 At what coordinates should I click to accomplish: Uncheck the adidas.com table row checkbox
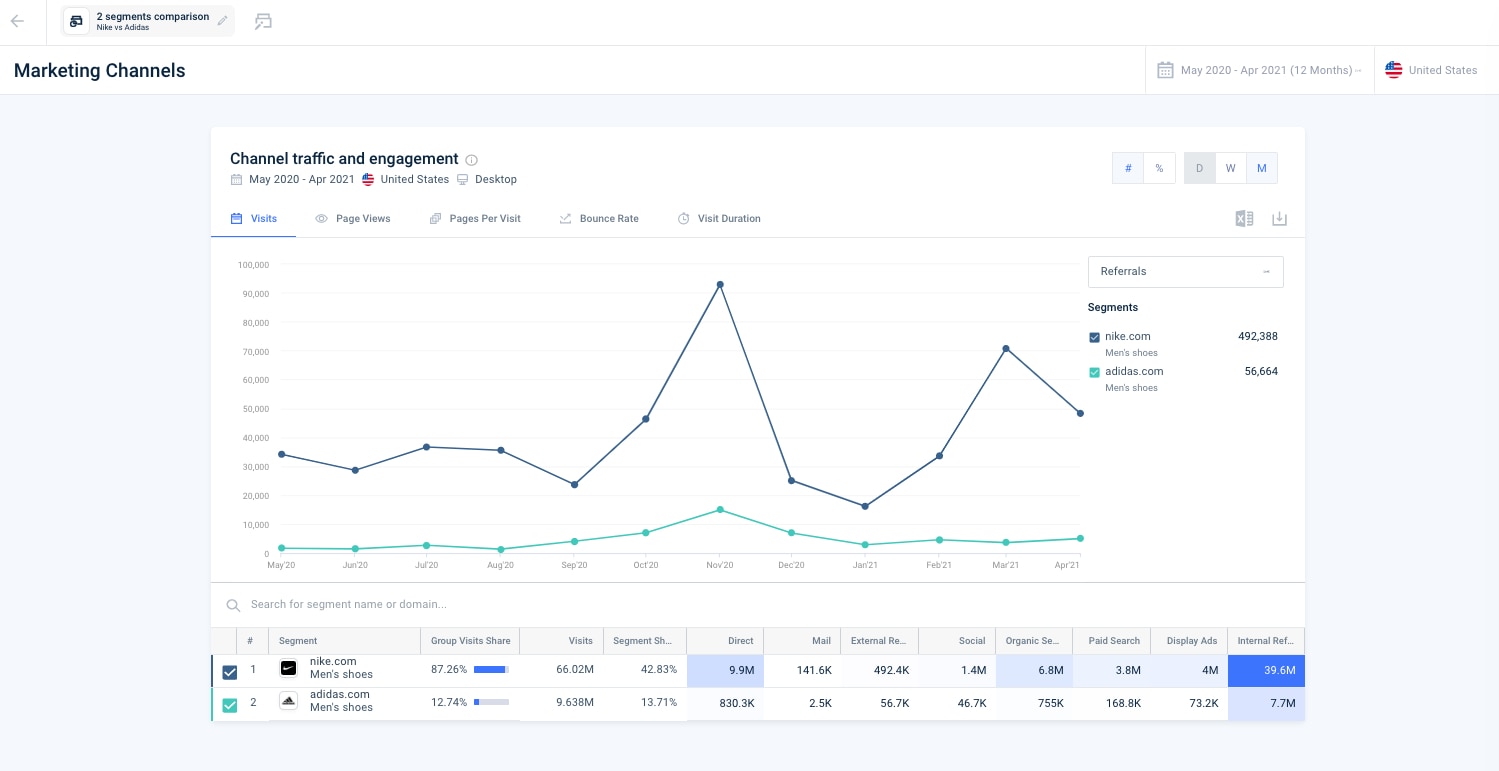(x=229, y=705)
